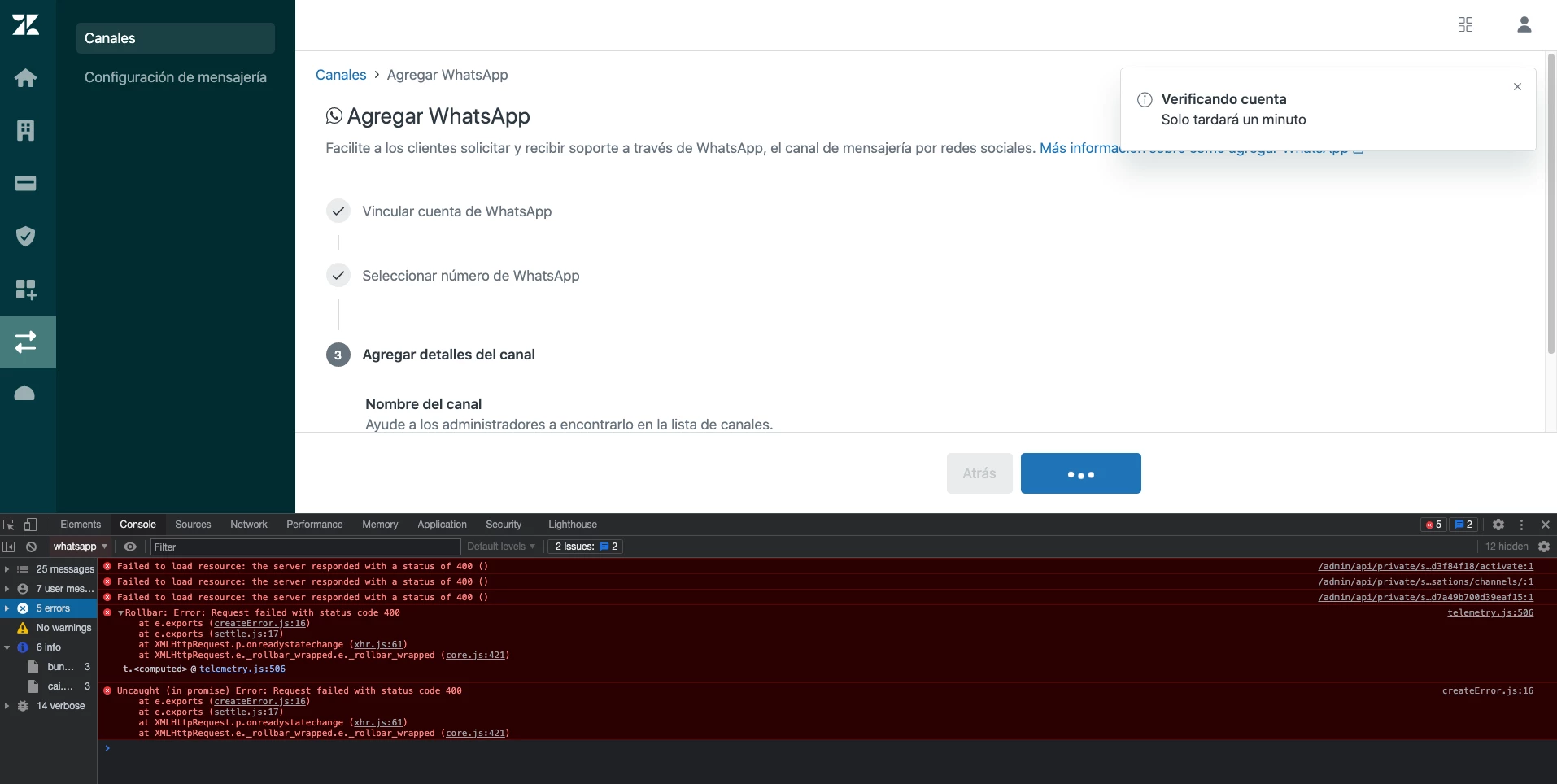Click the 12 hidden text
This screenshot has height=784, width=1557.
point(1507,547)
